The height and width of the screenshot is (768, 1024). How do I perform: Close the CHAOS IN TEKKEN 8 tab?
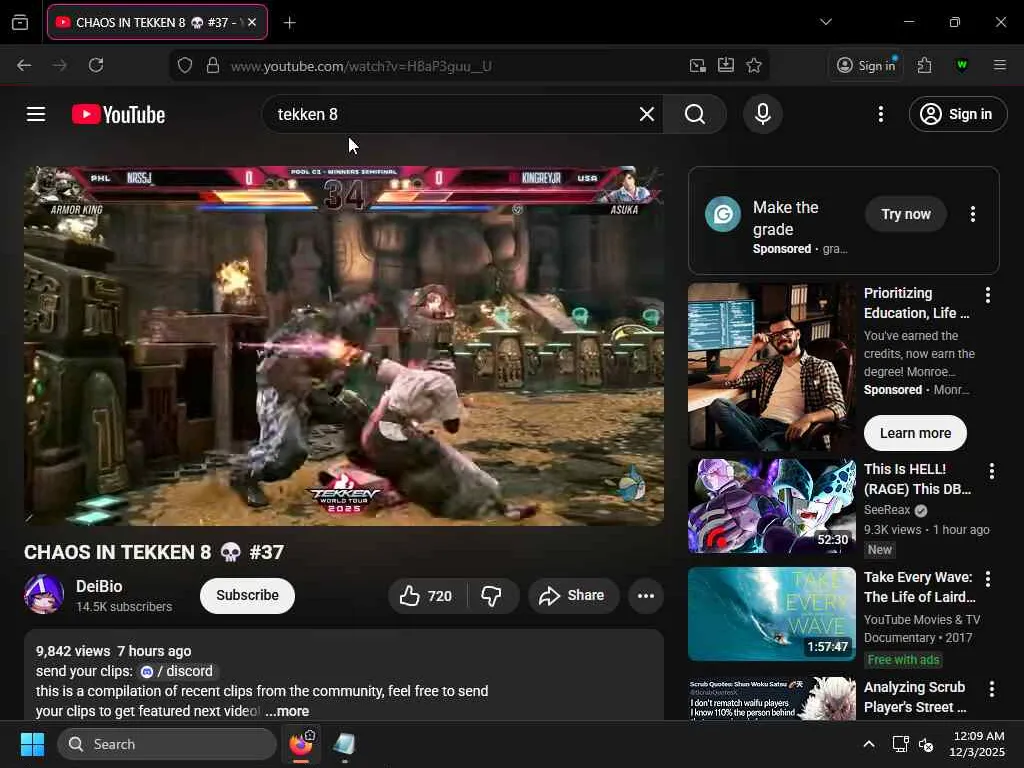tap(252, 22)
